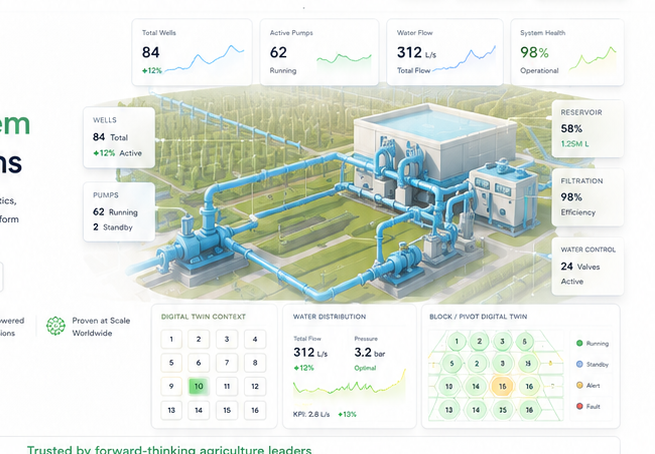This screenshot has height=454, width=655.
Task: Click the "WELLS" overlay card heading
Action: 104,120
